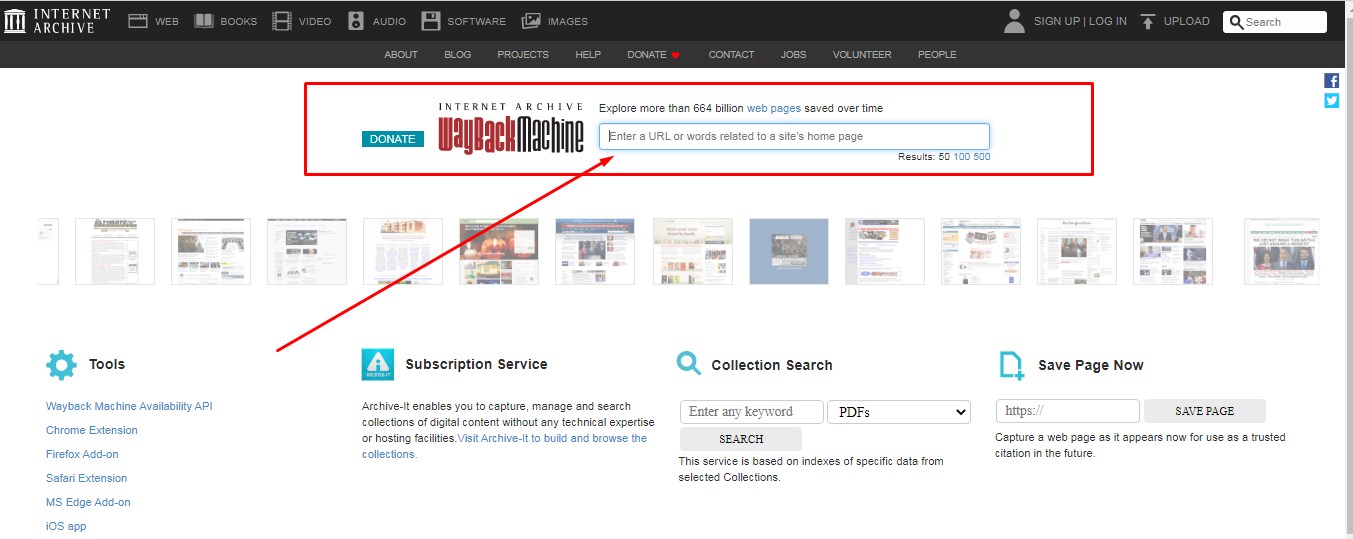Open Safari Extension link
The width and height of the screenshot is (1353, 539).
[87, 478]
